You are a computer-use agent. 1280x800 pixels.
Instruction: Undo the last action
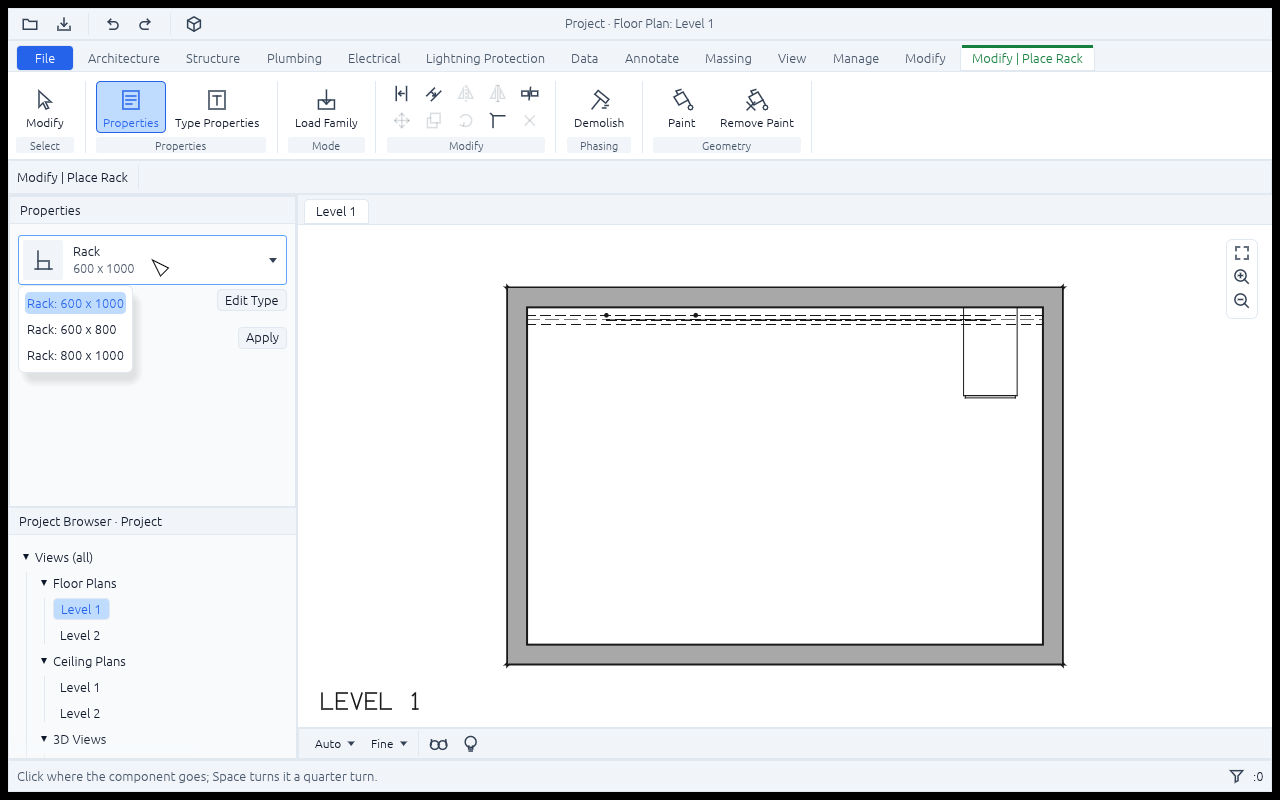pyautogui.click(x=113, y=24)
